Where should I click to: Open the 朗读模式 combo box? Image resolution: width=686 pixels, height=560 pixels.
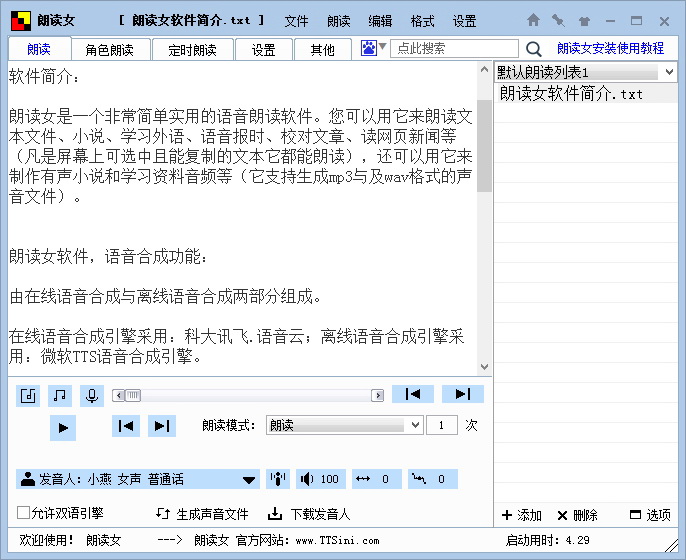[x=345, y=425]
